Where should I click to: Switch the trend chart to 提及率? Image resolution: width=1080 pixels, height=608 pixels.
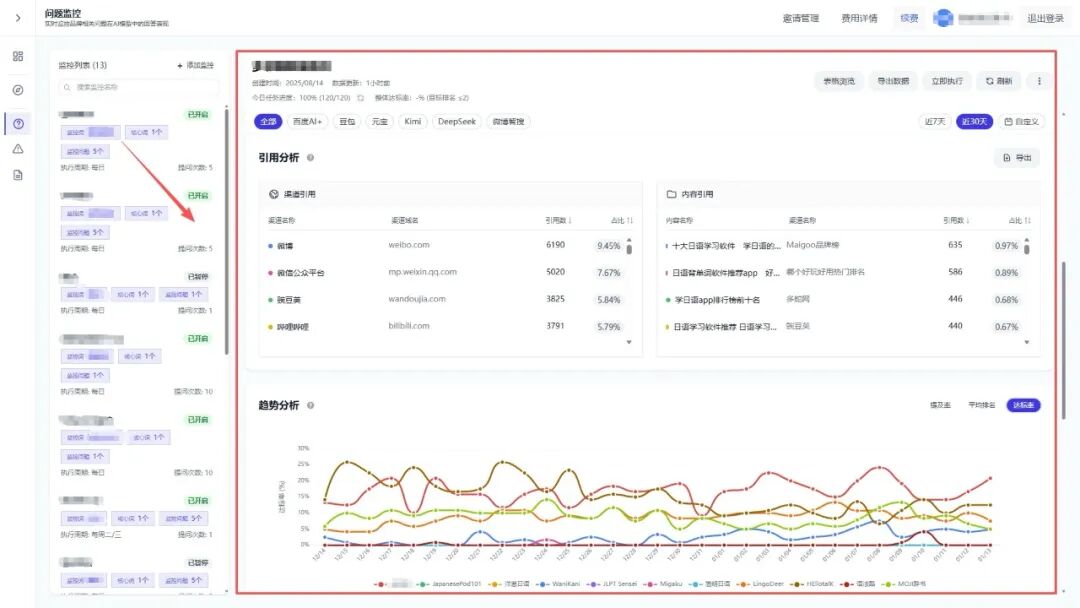click(x=940, y=406)
